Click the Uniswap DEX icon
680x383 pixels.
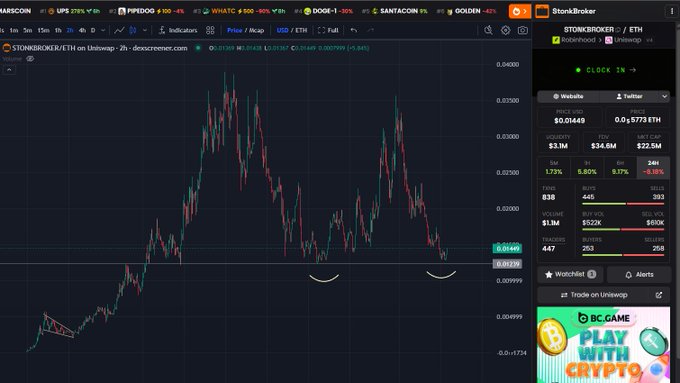608,40
